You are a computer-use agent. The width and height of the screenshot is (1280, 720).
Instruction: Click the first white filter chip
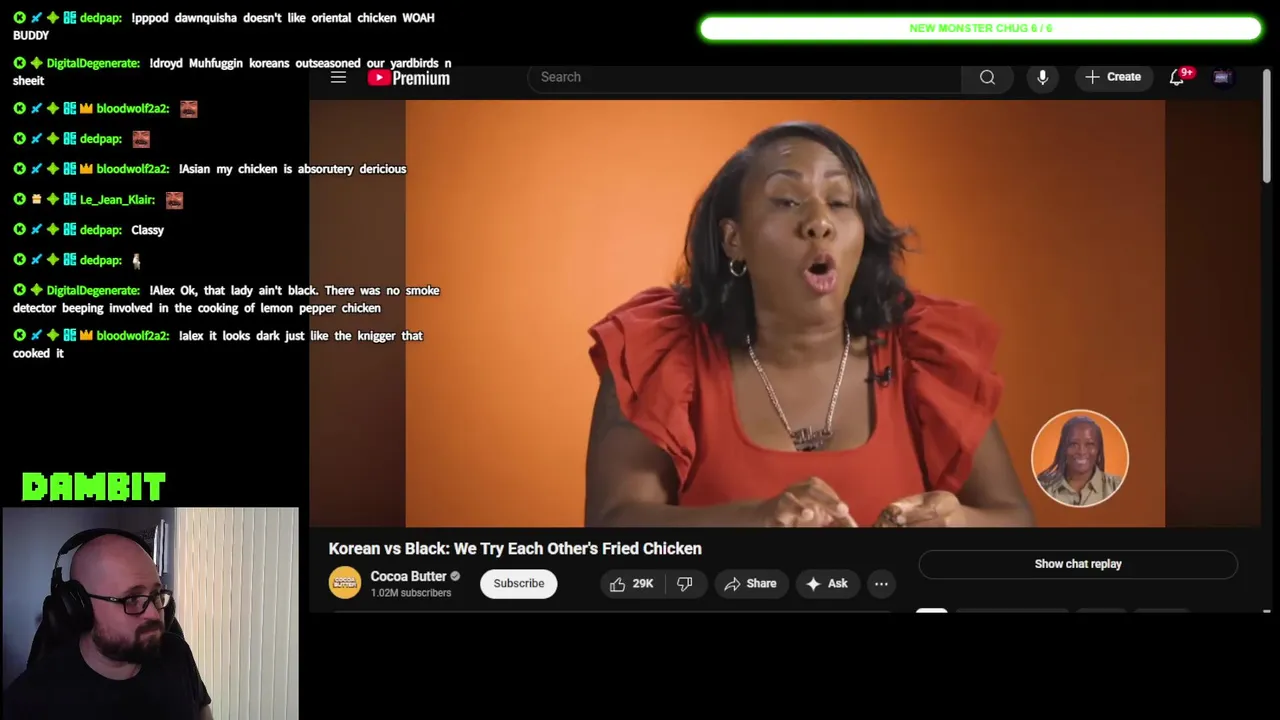(x=931, y=610)
